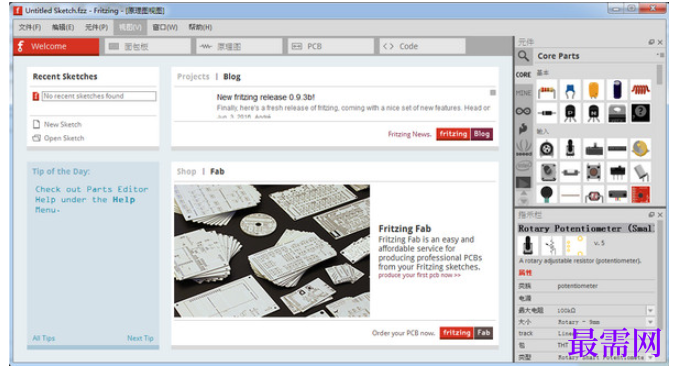Pick the resistor part in Core Parts
The height and width of the screenshot is (374, 680).
[546, 90]
